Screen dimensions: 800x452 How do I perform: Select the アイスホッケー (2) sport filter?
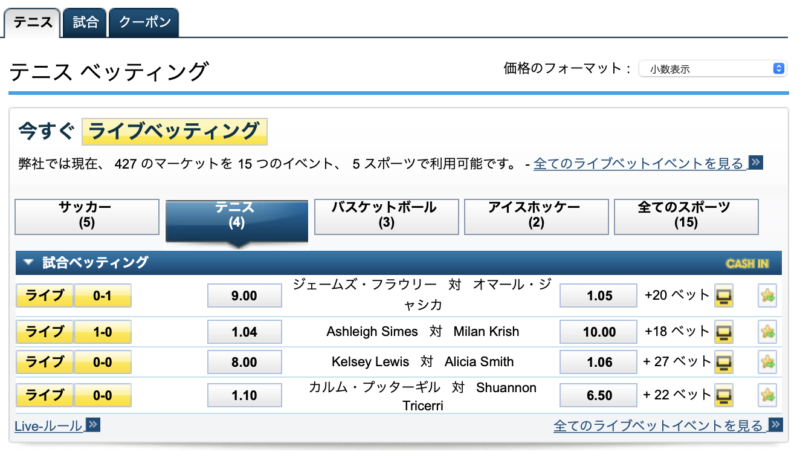pyautogui.click(x=536, y=217)
